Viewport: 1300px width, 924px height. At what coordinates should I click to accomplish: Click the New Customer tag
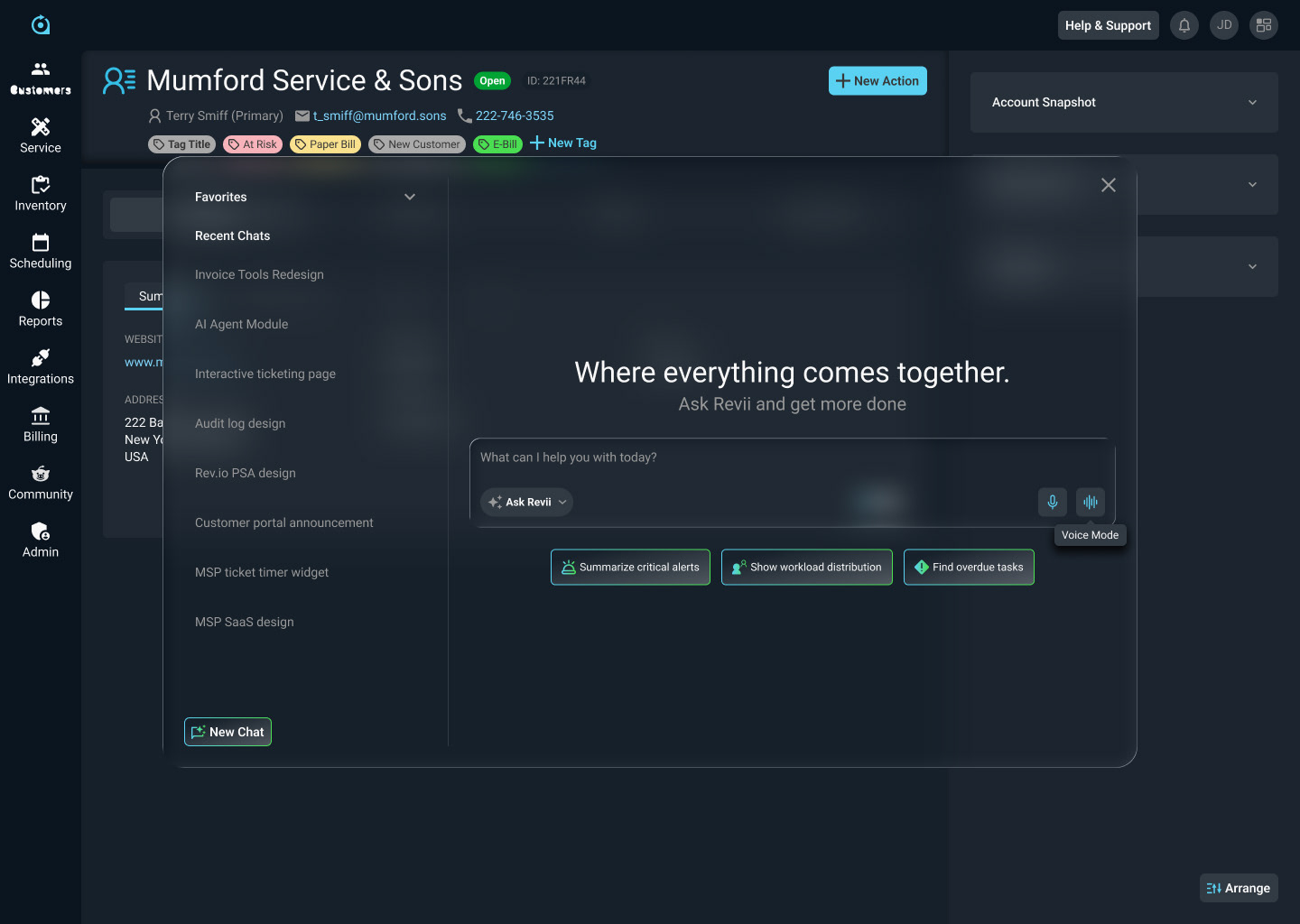(x=417, y=144)
